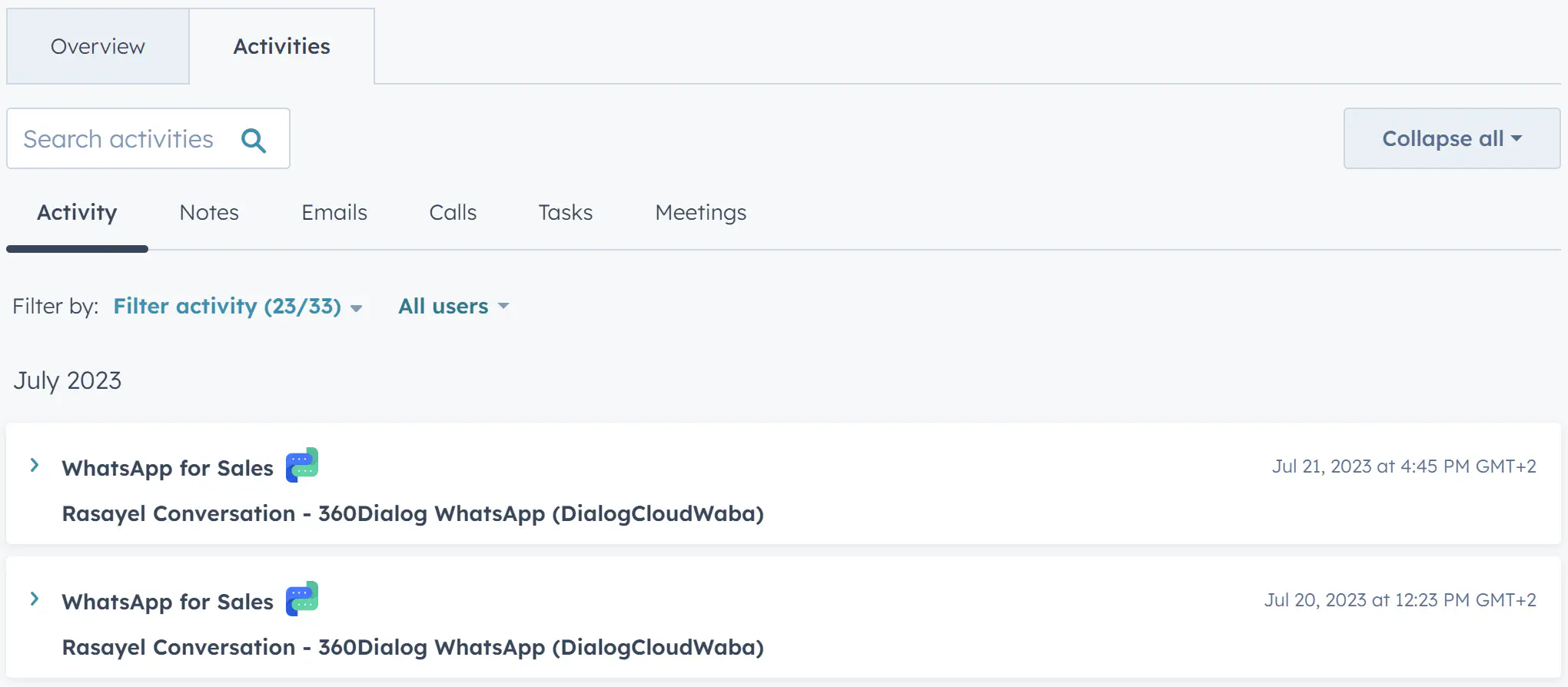Click the July 2023 heading
The image size is (1568, 687).
[68, 380]
